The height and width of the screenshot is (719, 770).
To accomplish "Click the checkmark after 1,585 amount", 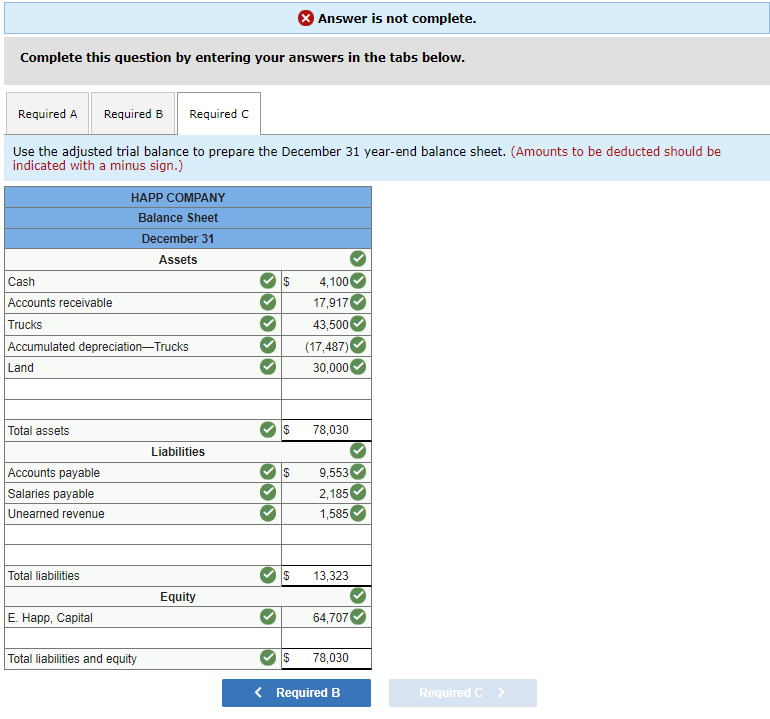I will click(358, 513).
